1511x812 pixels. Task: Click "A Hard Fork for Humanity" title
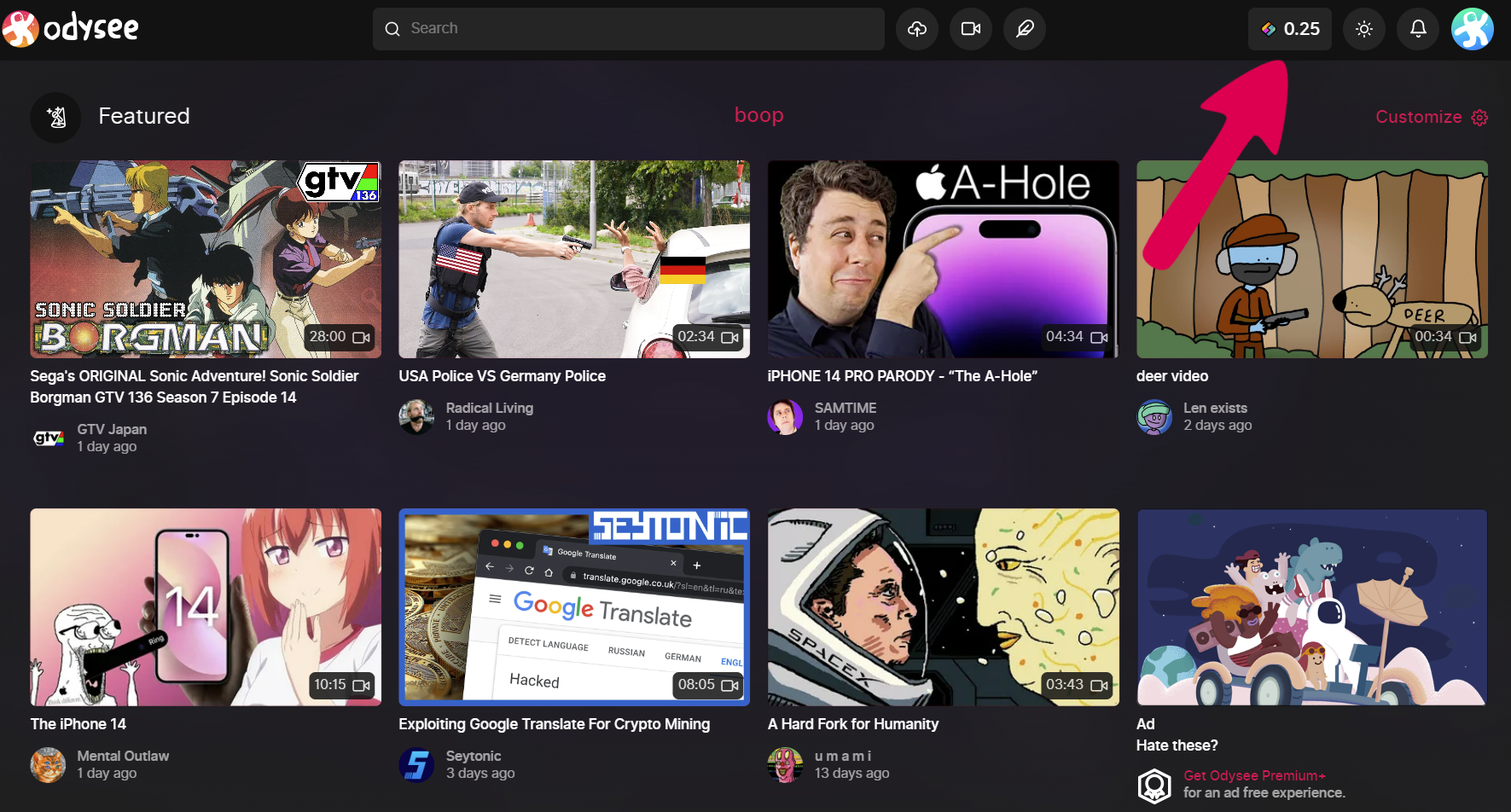[853, 724]
